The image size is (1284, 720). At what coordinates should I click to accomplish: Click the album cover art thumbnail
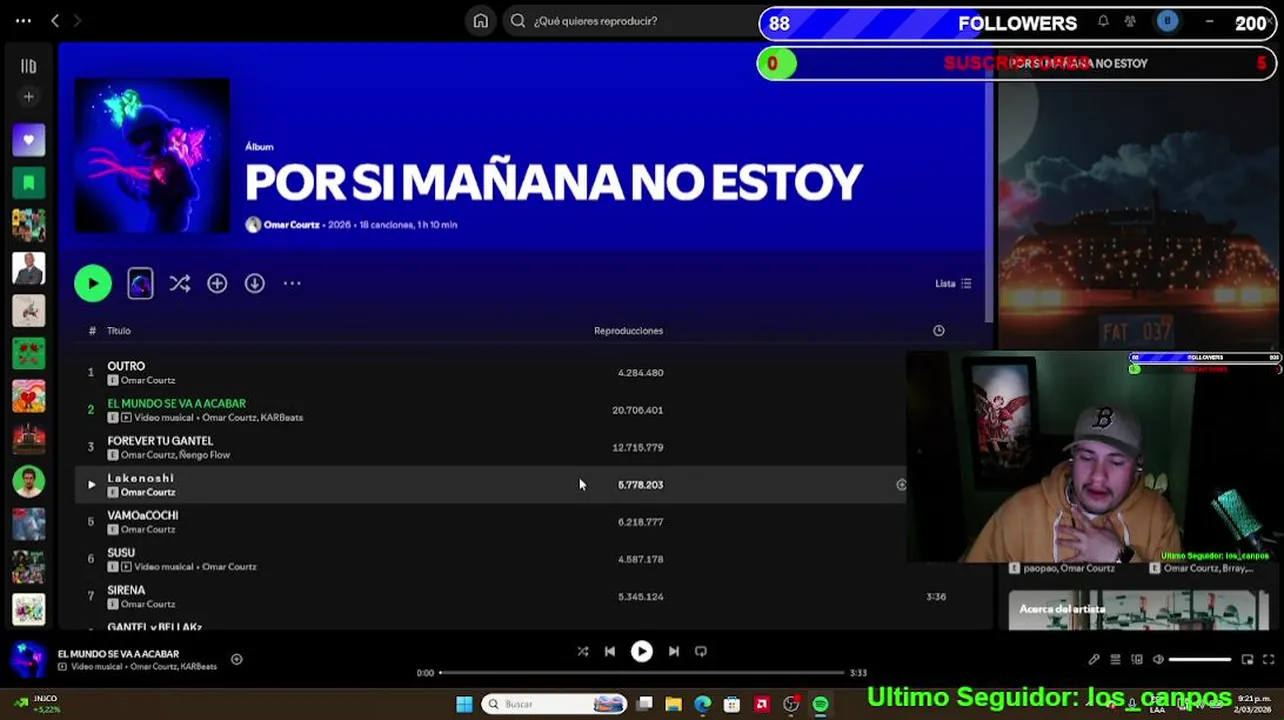click(152, 156)
